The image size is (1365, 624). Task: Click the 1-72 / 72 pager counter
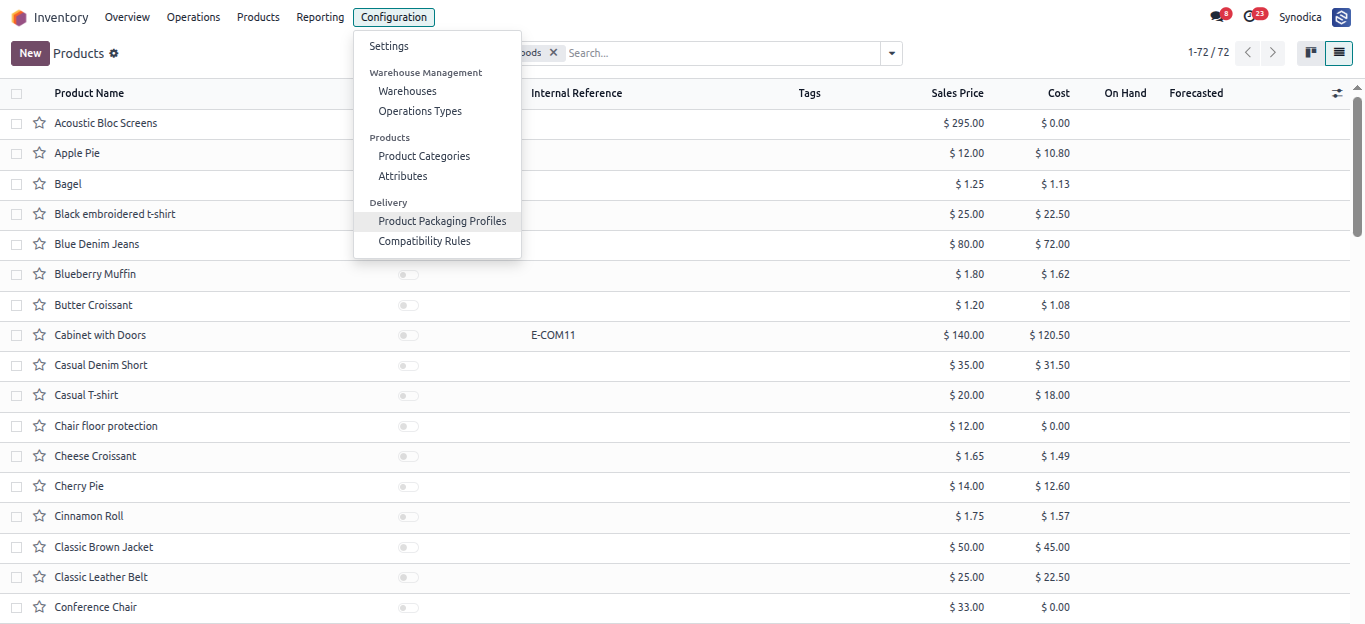[1208, 53]
